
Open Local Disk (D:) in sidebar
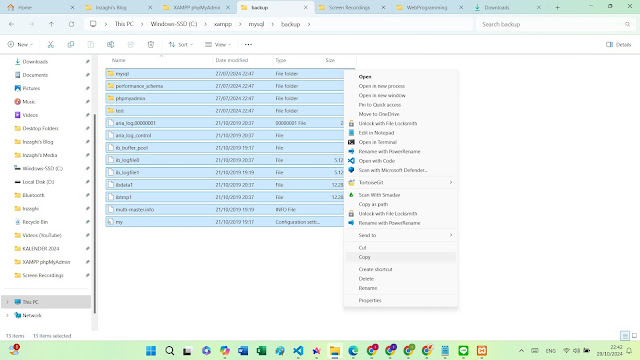38,182
